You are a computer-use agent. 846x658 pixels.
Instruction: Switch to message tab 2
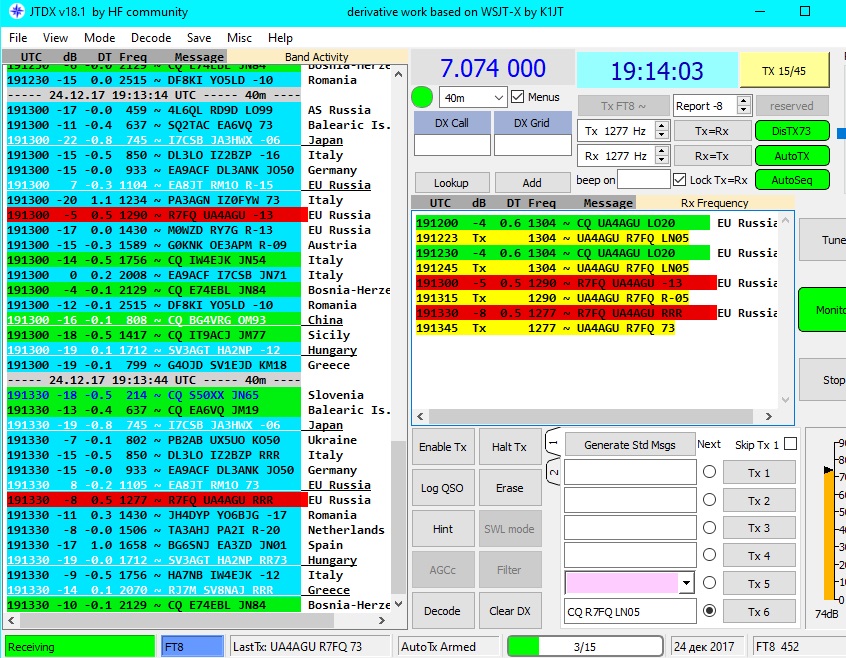(x=553, y=472)
